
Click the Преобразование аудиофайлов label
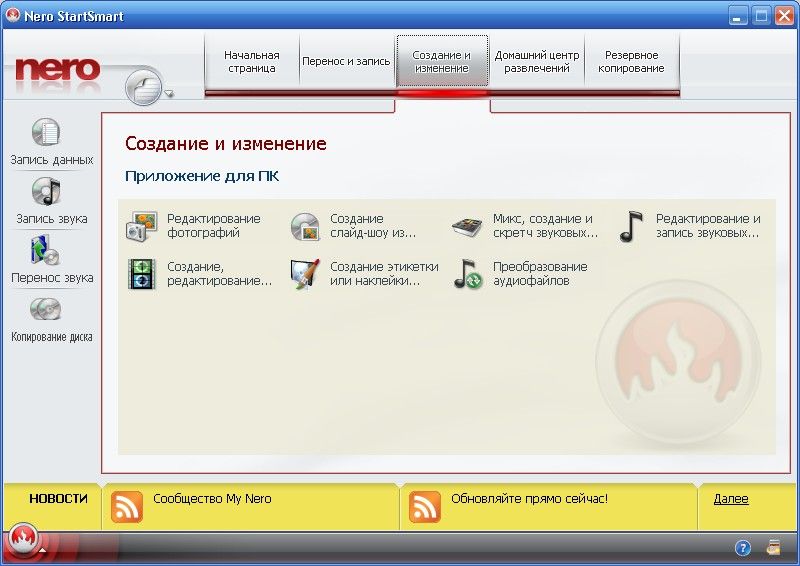(540, 274)
